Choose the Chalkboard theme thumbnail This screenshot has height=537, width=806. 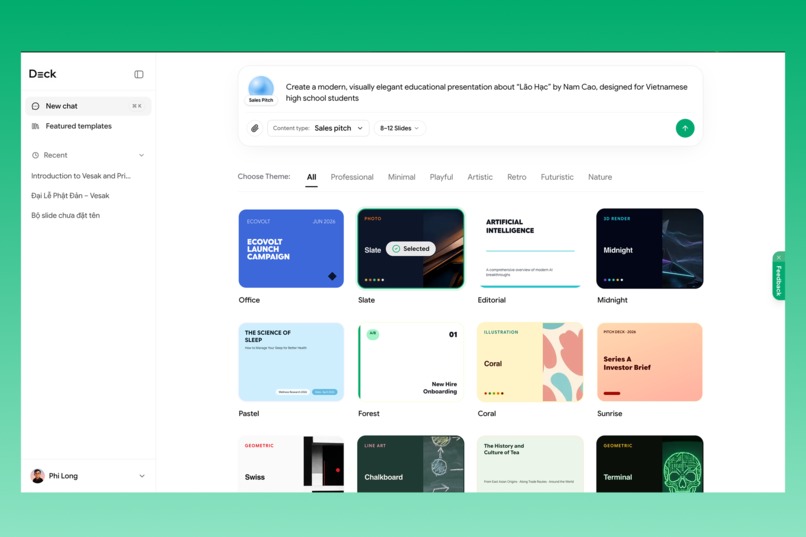coord(411,464)
